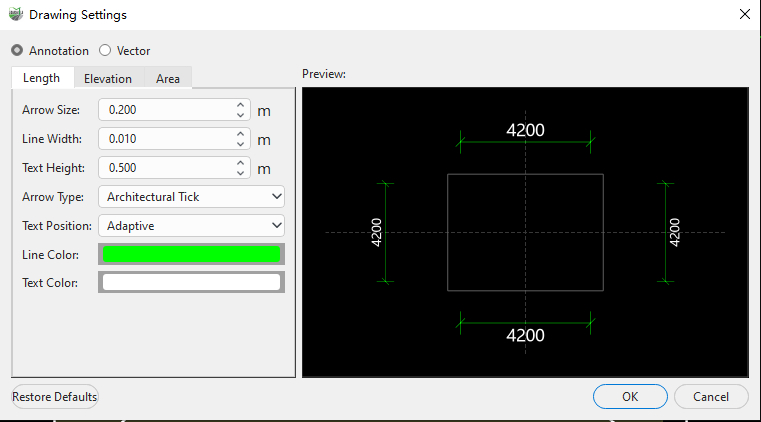This screenshot has width=761, height=422.
Task: Decrease Arrow Size with down arrow
Action: (x=240, y=115)
